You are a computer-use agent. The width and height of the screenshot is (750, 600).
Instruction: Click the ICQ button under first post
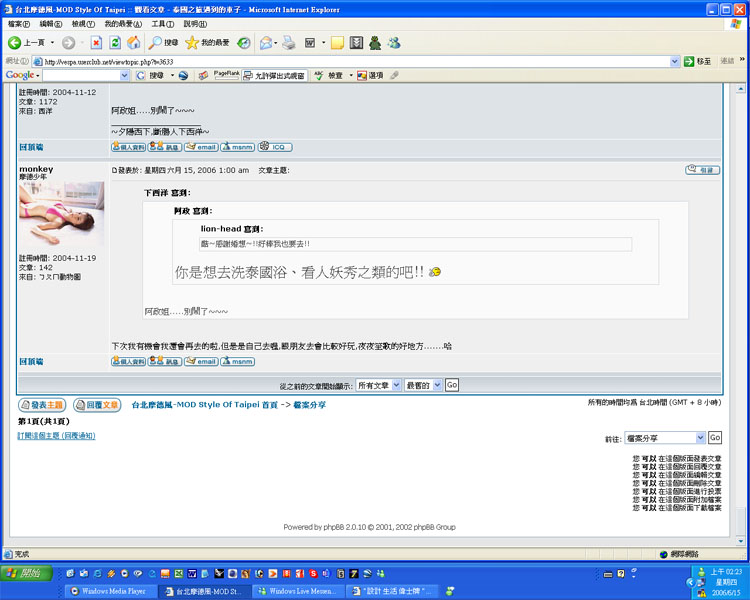275,147
